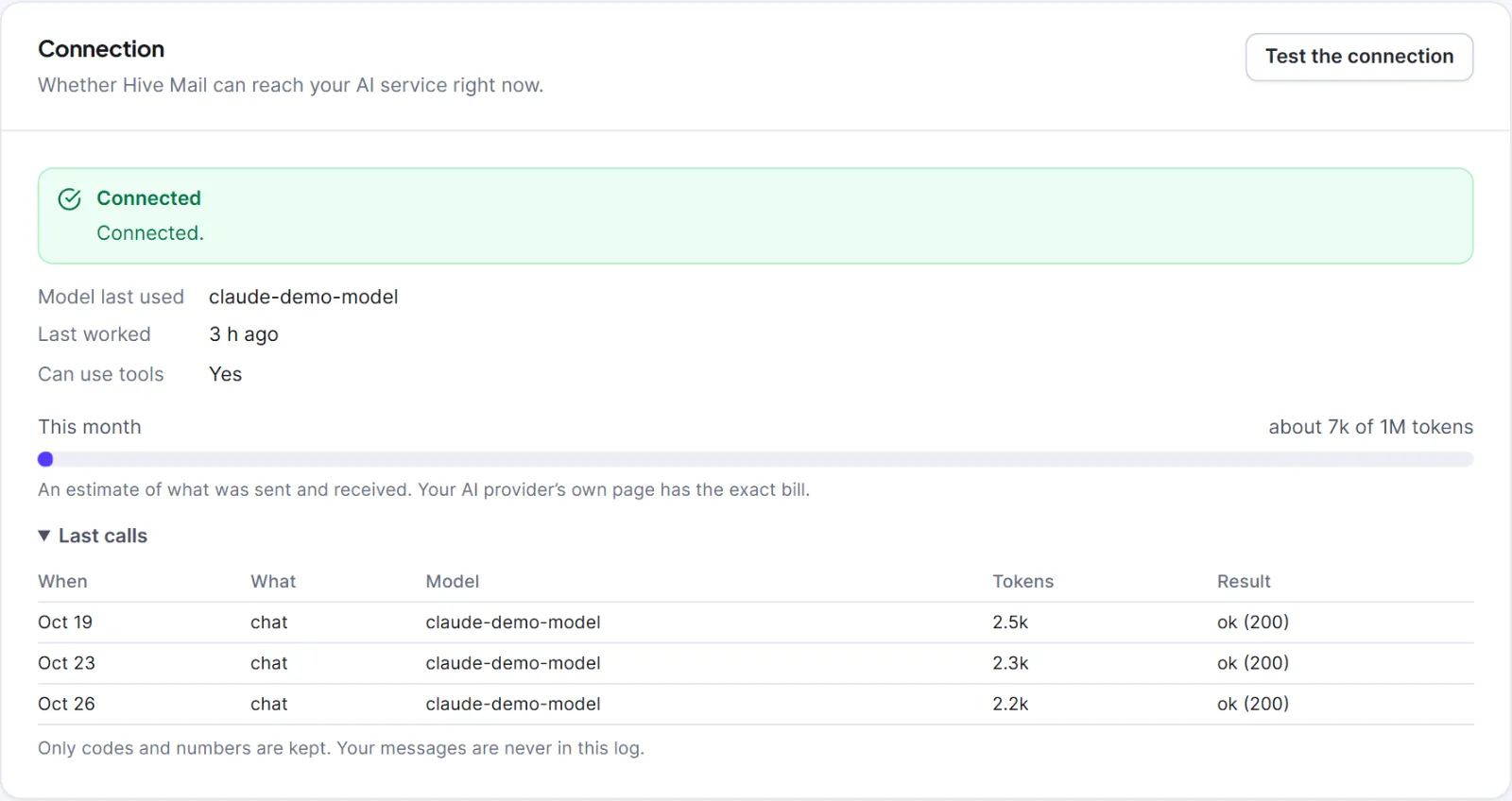The image size is (1512, 801).
Task: Click the Model last used value claude-demo-model
Action: pos(303,297)
